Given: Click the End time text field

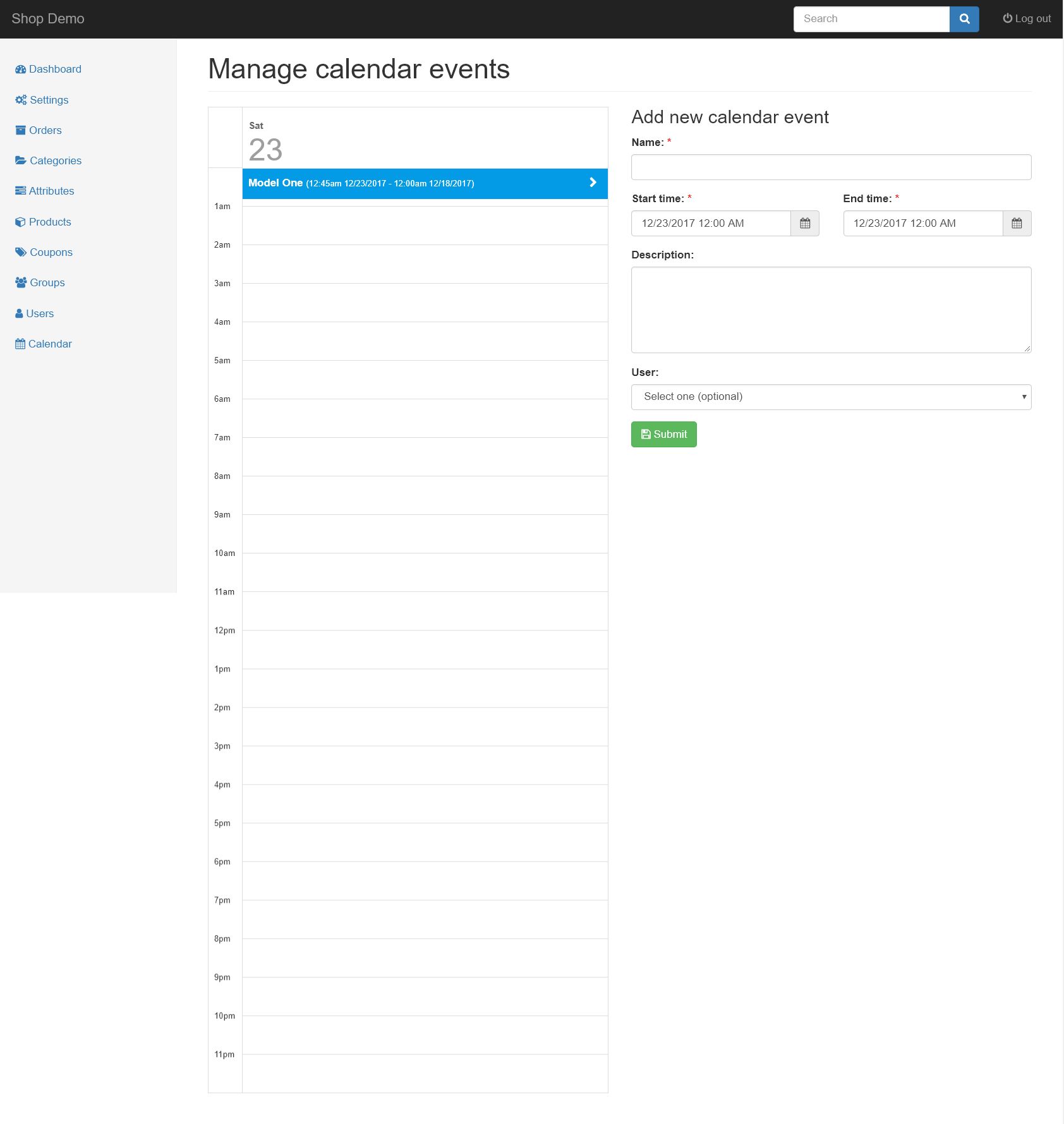Looking at the screenshot, I should 923,223.
